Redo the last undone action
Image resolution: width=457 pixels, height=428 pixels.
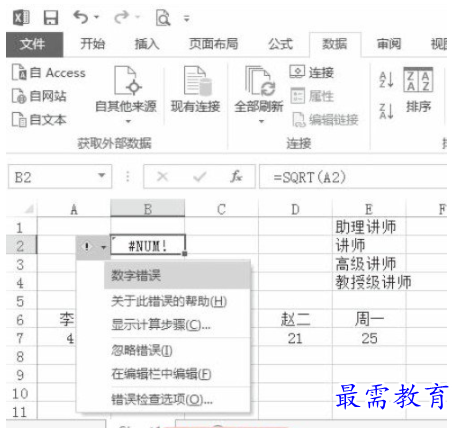tap(121, 17)
